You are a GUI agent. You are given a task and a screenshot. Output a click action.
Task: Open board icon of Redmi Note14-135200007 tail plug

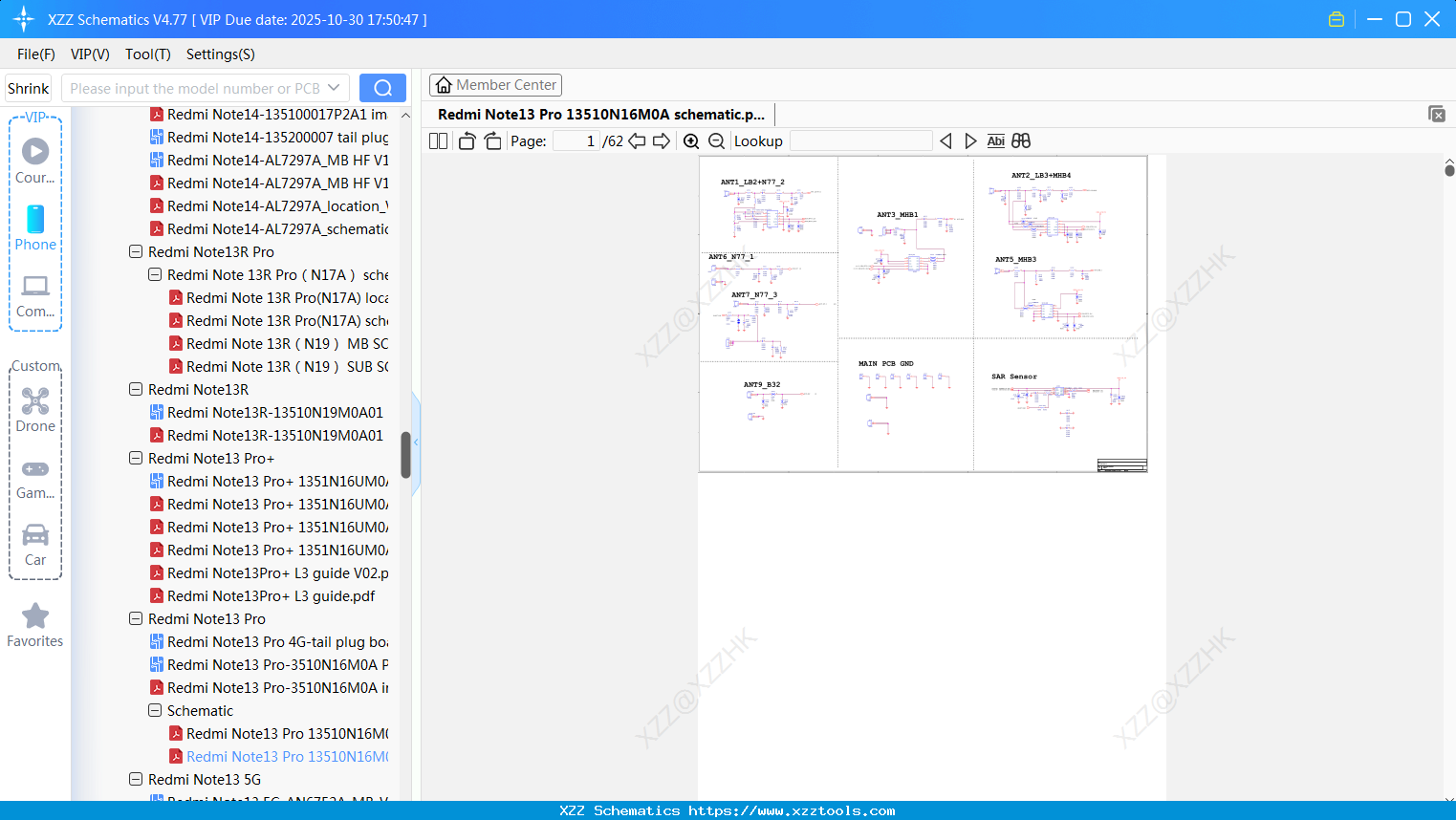tap(157, 138)
